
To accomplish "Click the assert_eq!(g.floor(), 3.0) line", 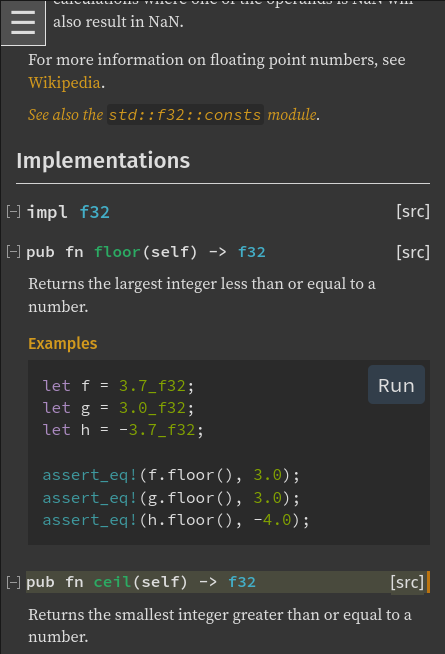I will (171, 498).
